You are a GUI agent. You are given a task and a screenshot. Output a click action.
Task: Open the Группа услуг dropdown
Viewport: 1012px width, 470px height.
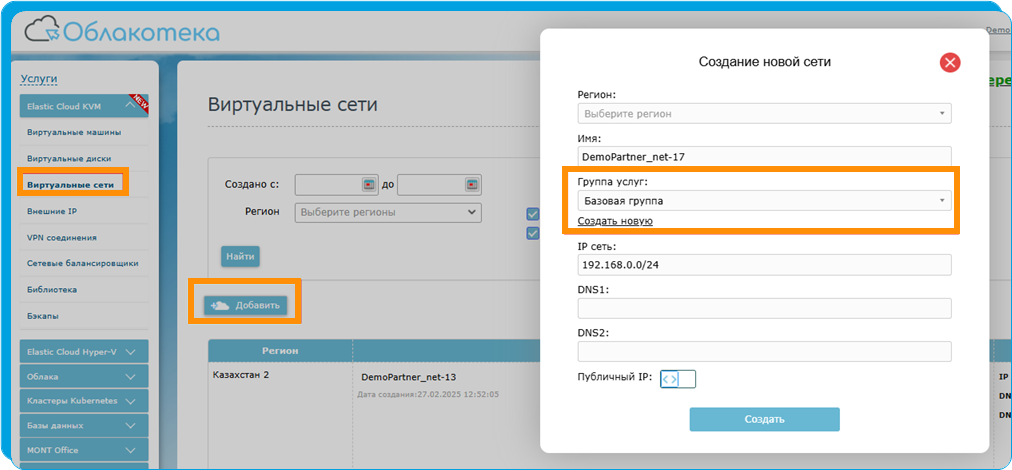pyautogui.click(x=764, y=201)
